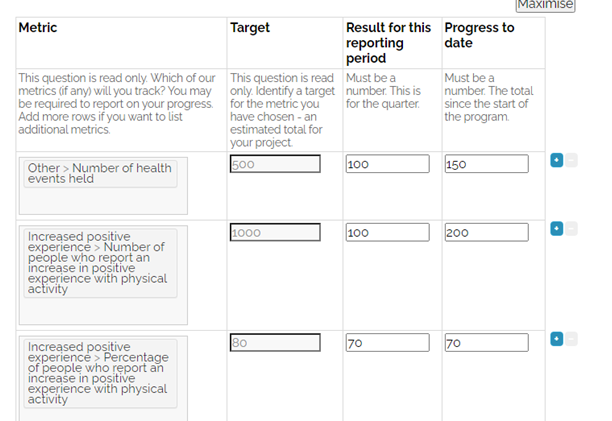Edit quarterly result for Number of people metric
The image size is (612, 421).
coord(387,233)
